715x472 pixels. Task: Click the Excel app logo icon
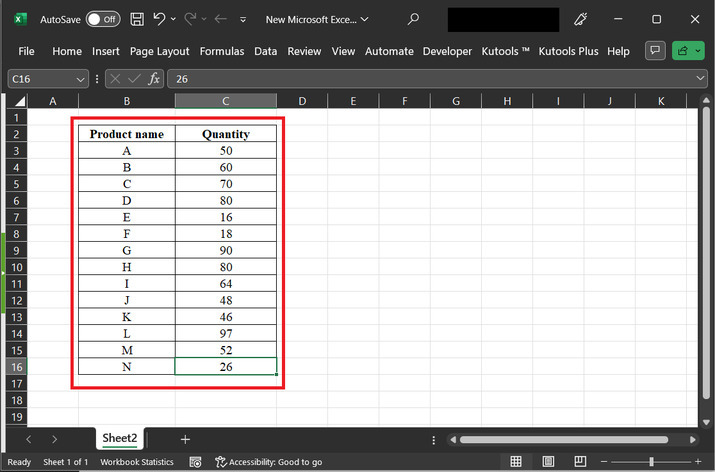pos(20,19)
